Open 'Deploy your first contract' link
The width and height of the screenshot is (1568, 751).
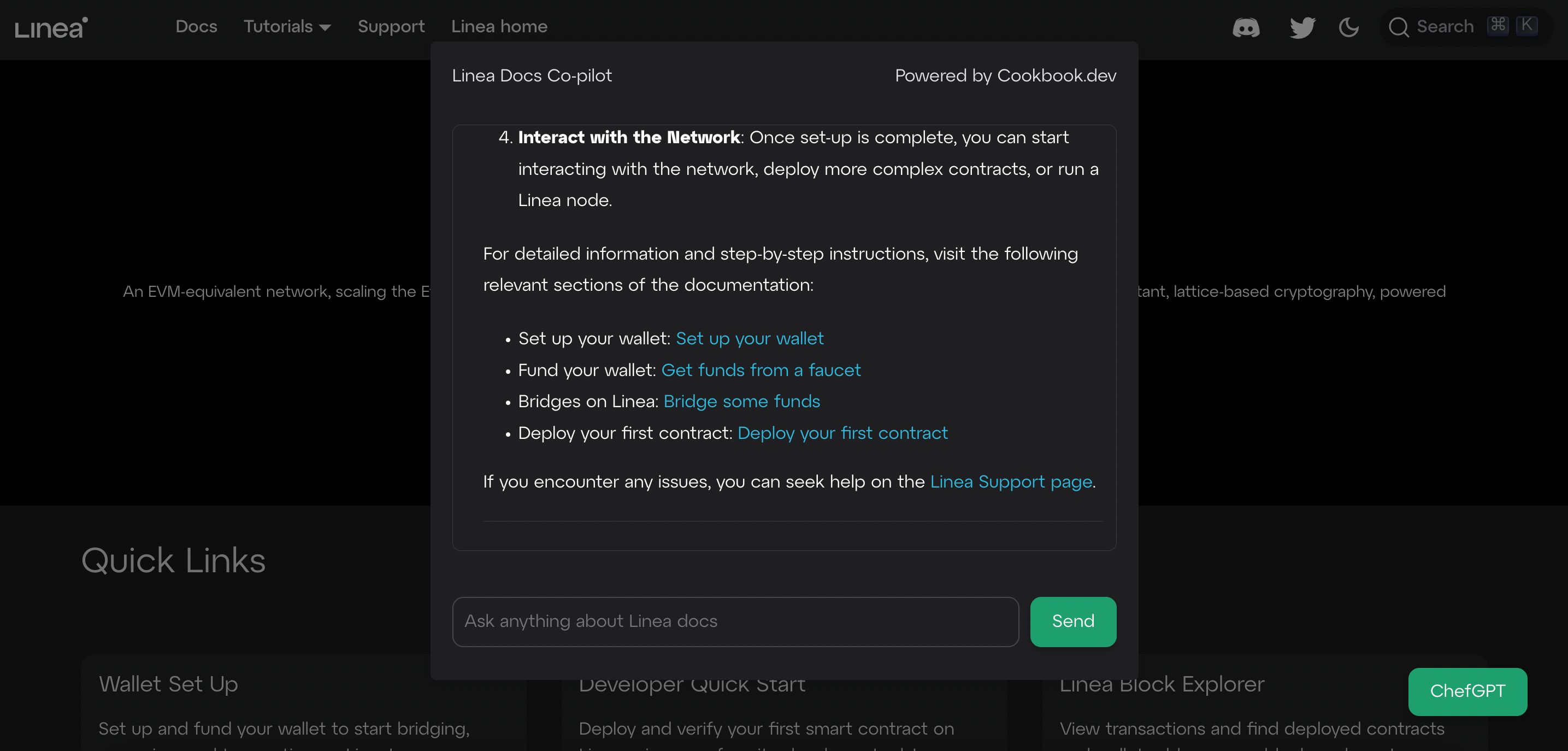click(x=842, y=433)
